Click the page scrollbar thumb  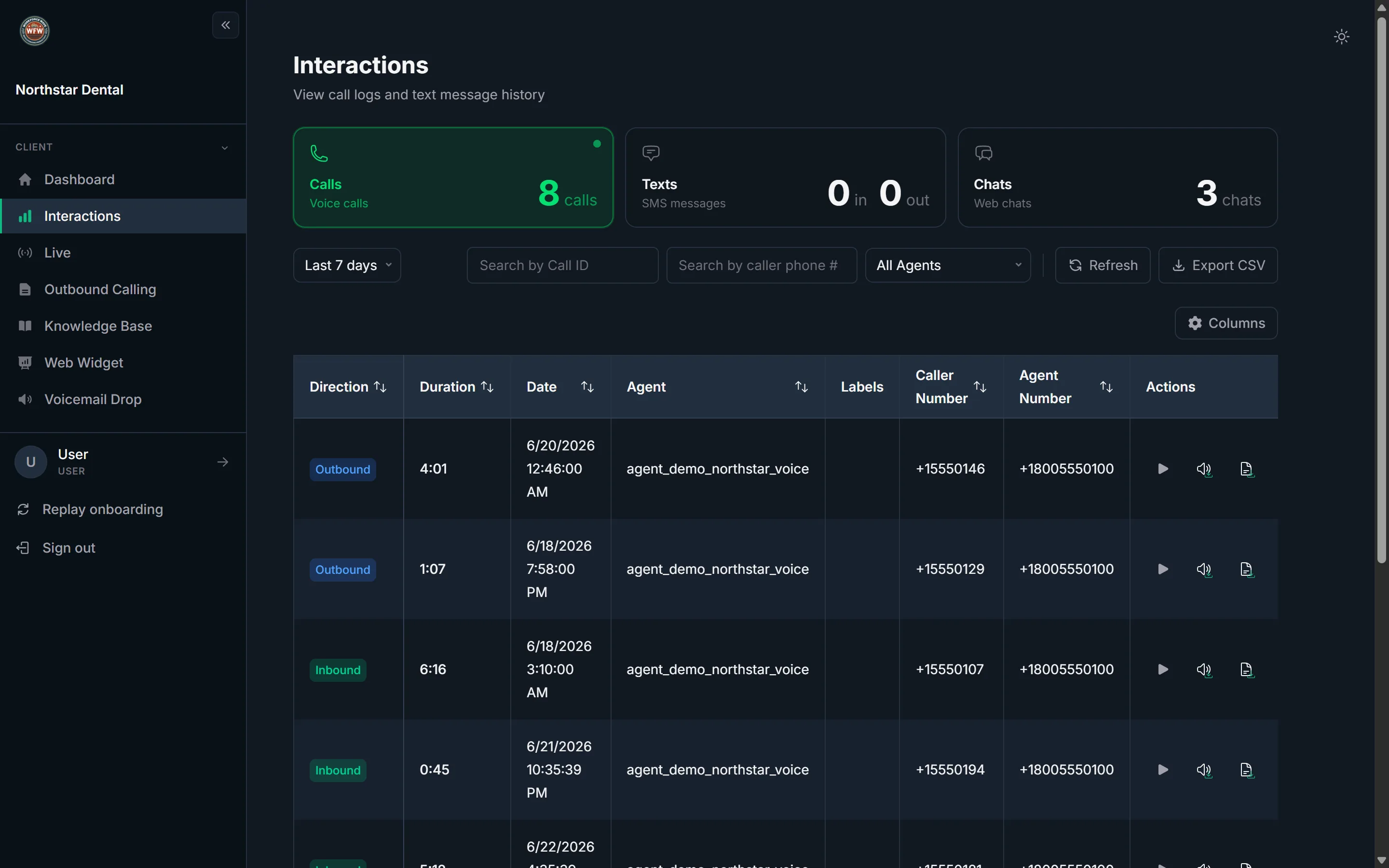tap(1382, 290)
